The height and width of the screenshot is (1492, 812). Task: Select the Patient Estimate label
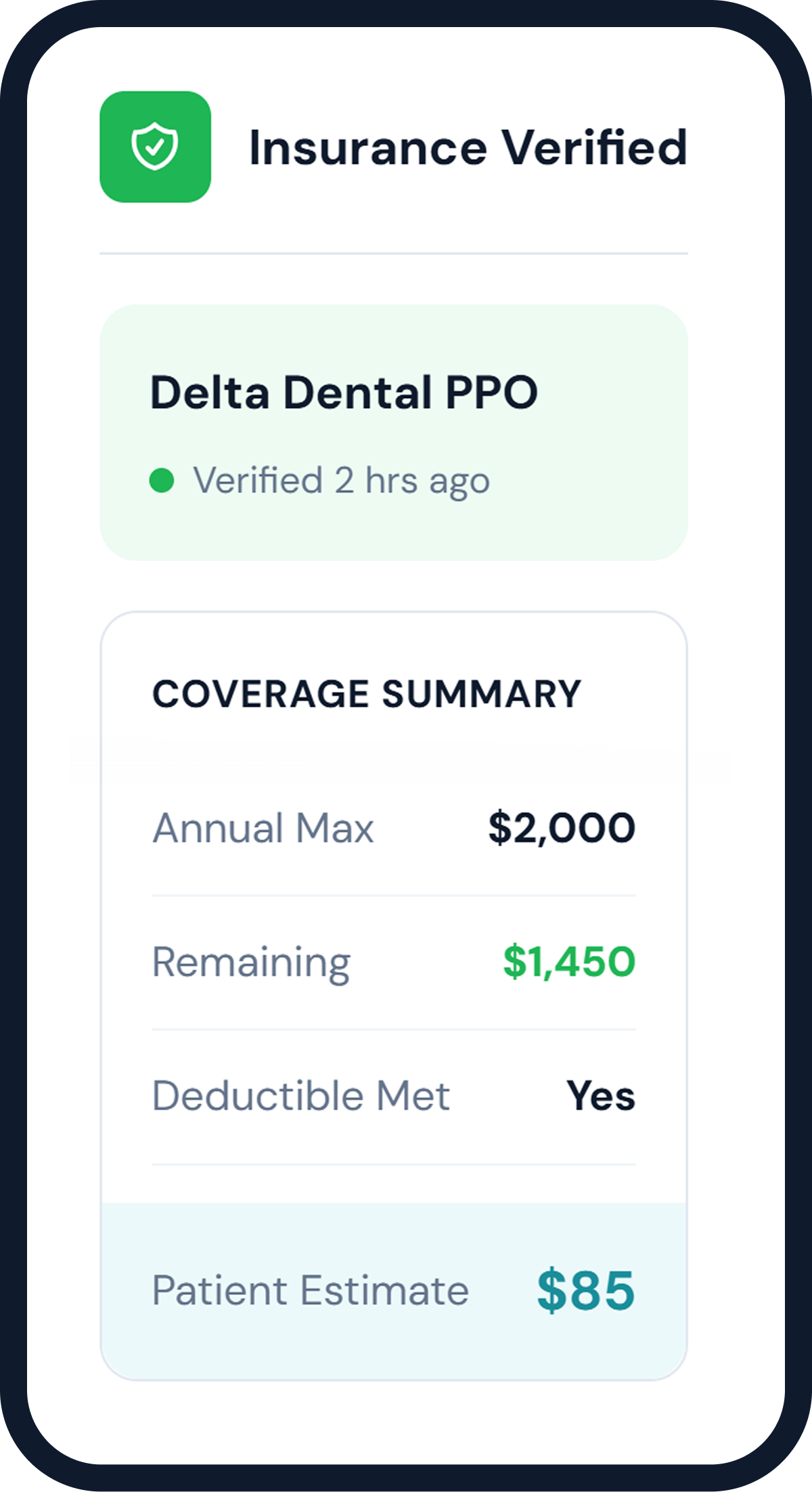tap(310, 1290)
